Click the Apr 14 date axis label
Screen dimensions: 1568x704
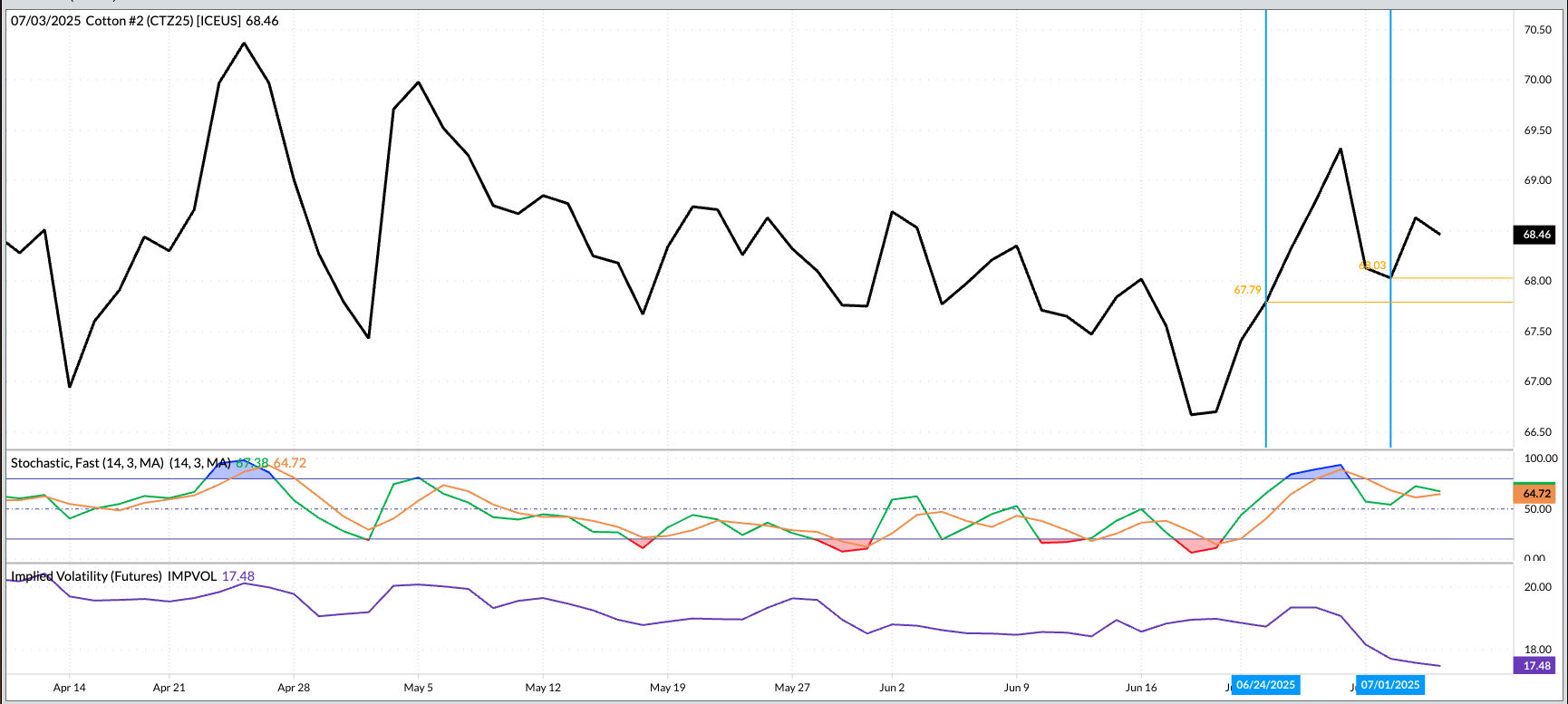click(x=70, y=688)
